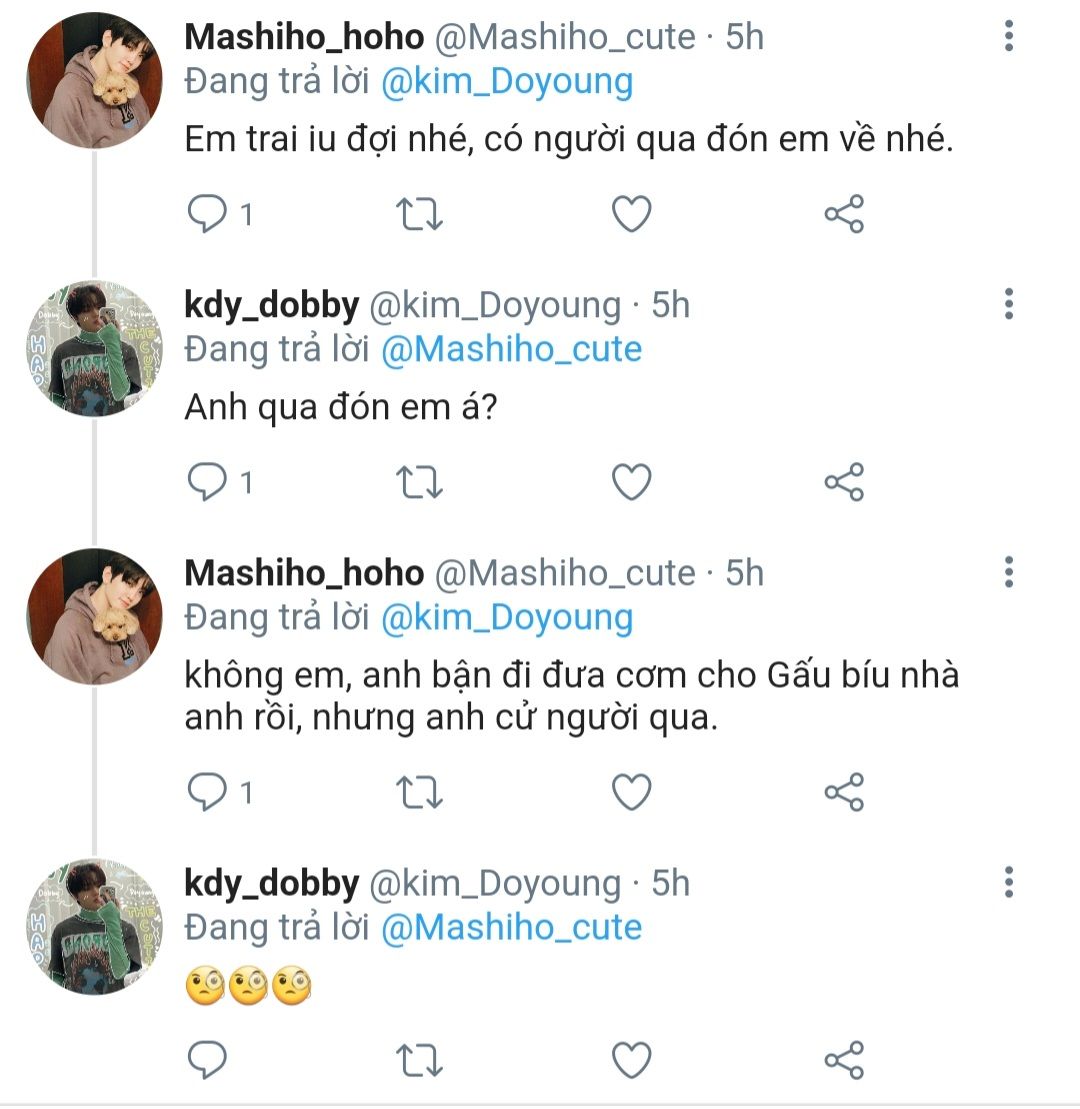This screenshot has width=1080, height=1109.
Task: Open @Mashiho_cute mention in last tweet
Action: point(511,927)
